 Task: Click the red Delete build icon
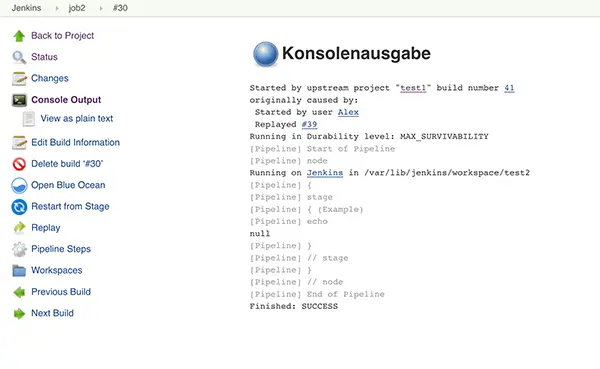[x=19, y=164]
